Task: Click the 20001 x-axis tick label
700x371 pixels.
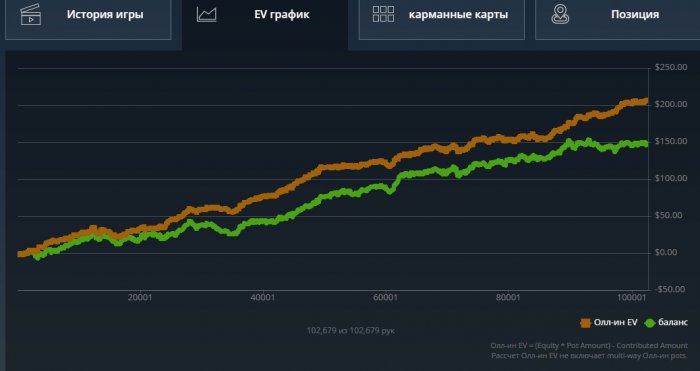Action: [140, 297]
